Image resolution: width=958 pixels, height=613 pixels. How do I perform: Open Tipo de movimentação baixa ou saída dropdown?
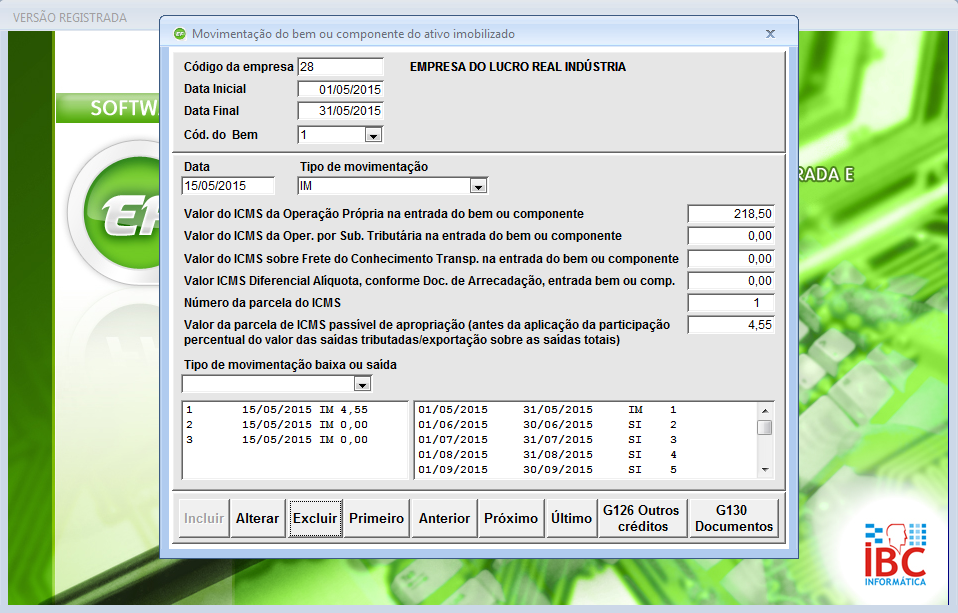pyautogui.click(x=362, y=384)
